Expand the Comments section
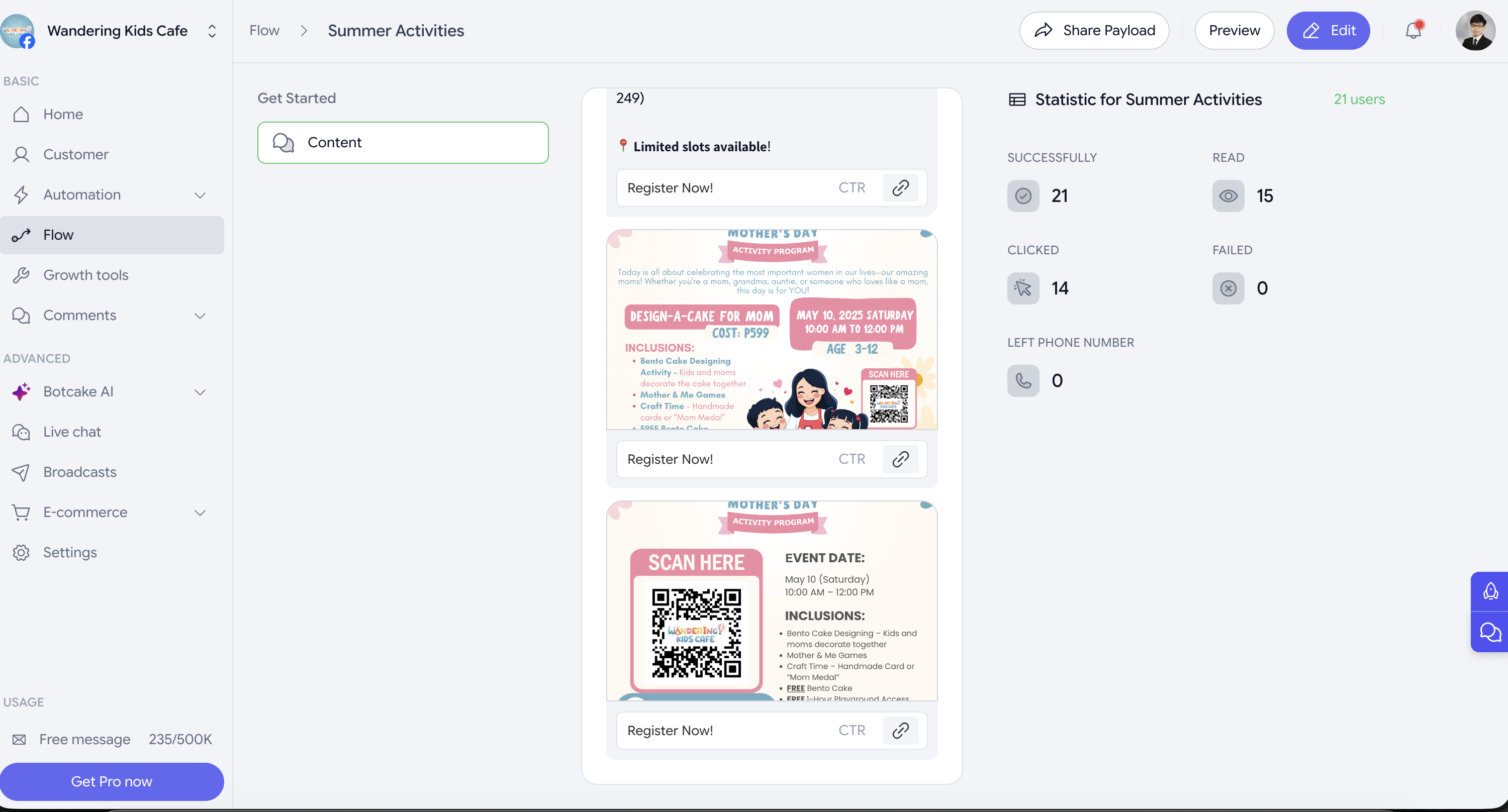This screenshot has height=812, width=1508. pos(200,316)
